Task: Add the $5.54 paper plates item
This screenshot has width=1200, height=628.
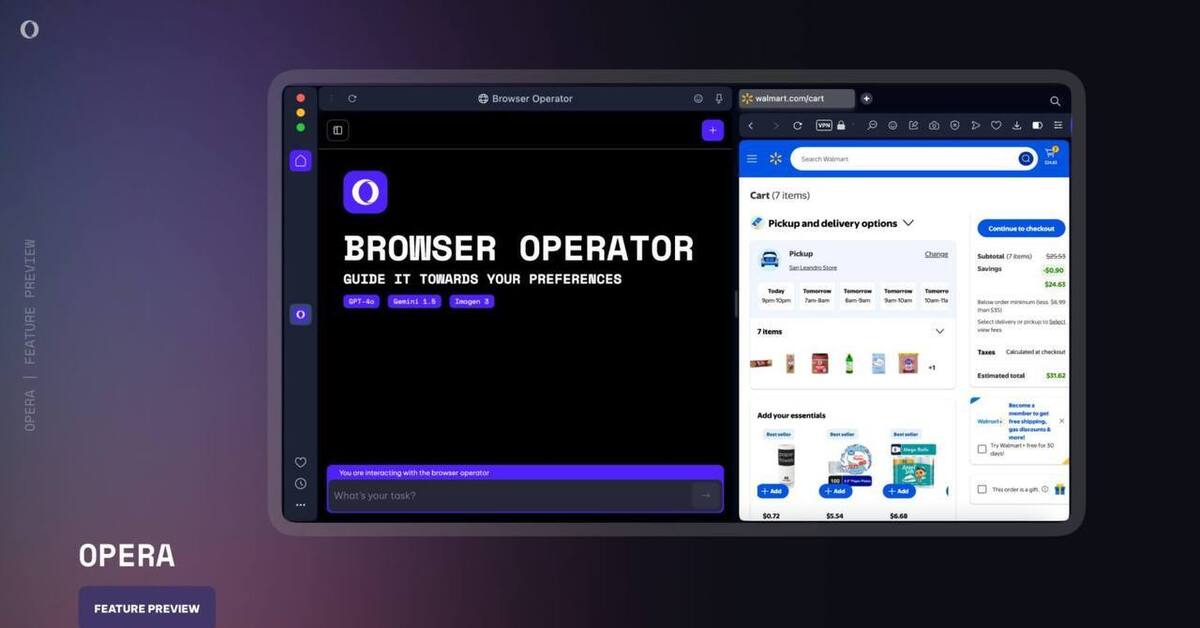Action: point(836,491)
